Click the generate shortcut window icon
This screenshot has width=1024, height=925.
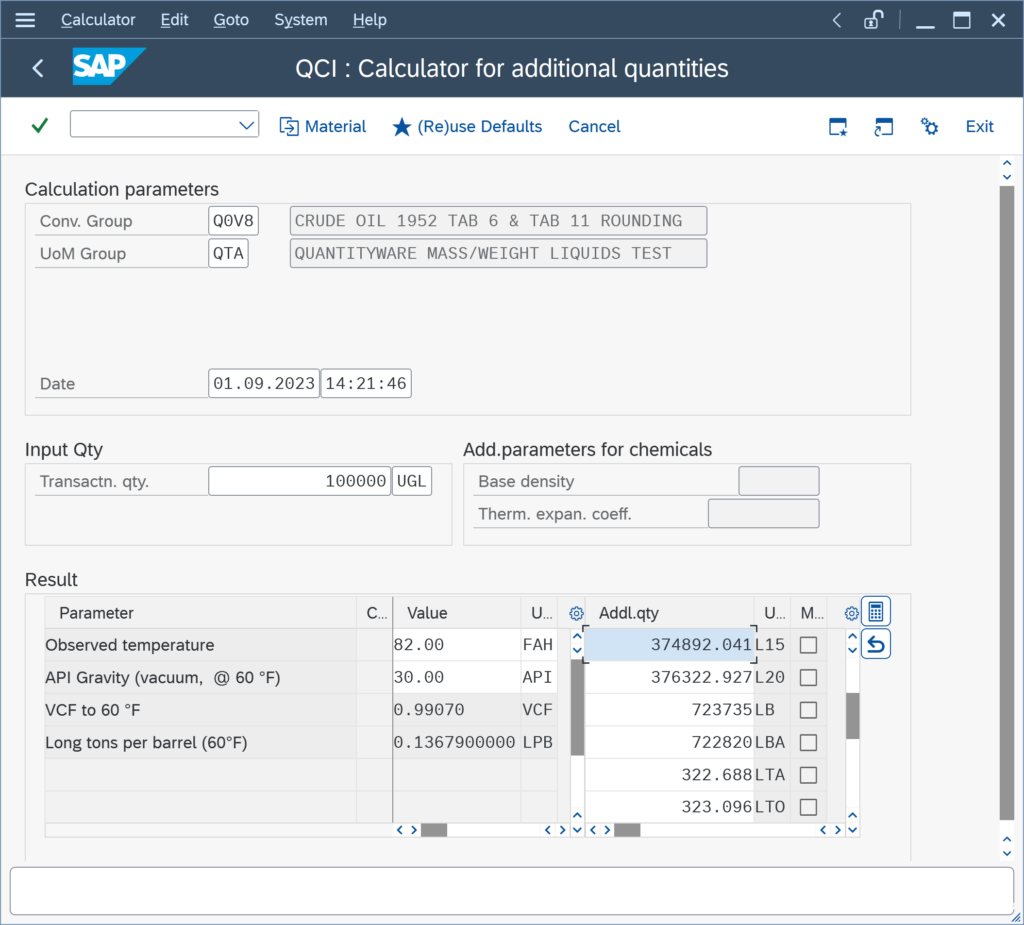[884, 127]
